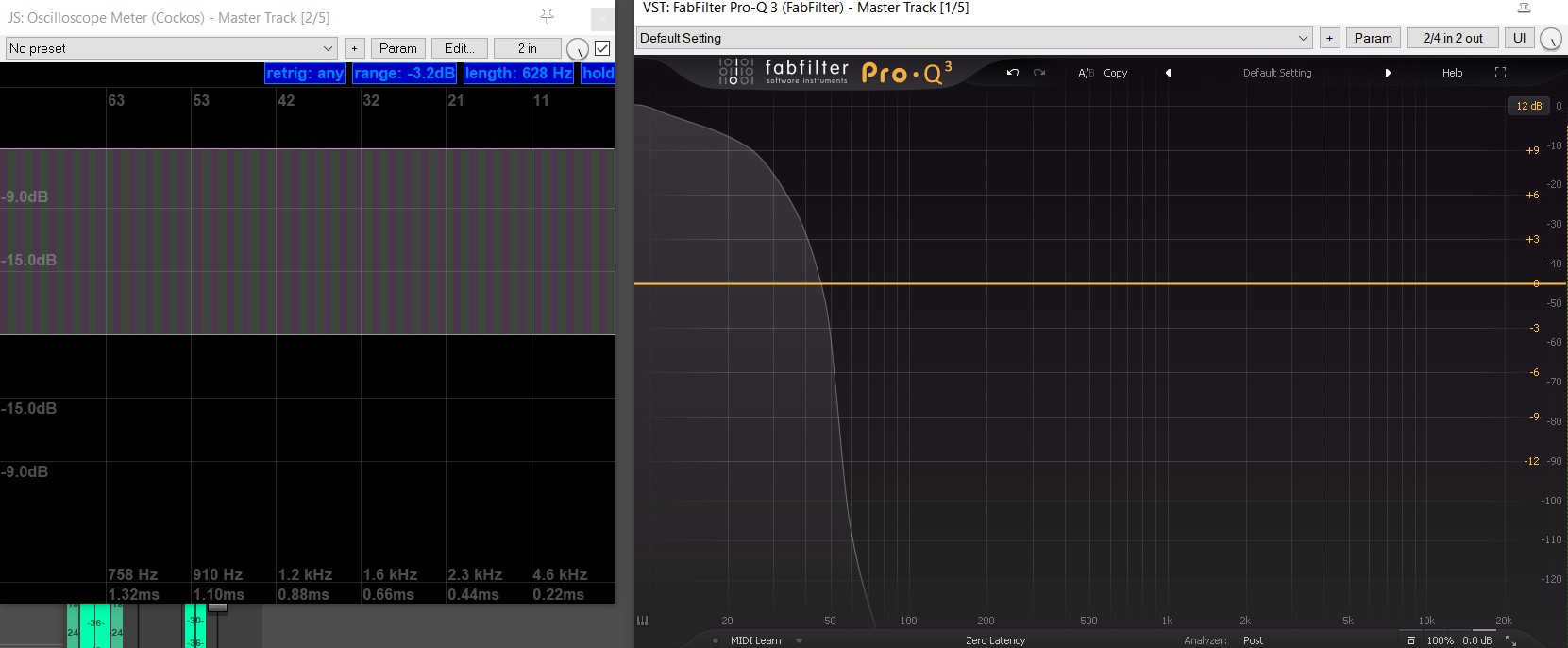Undo the last Pro-Q 3 change

click(1013, 73)
